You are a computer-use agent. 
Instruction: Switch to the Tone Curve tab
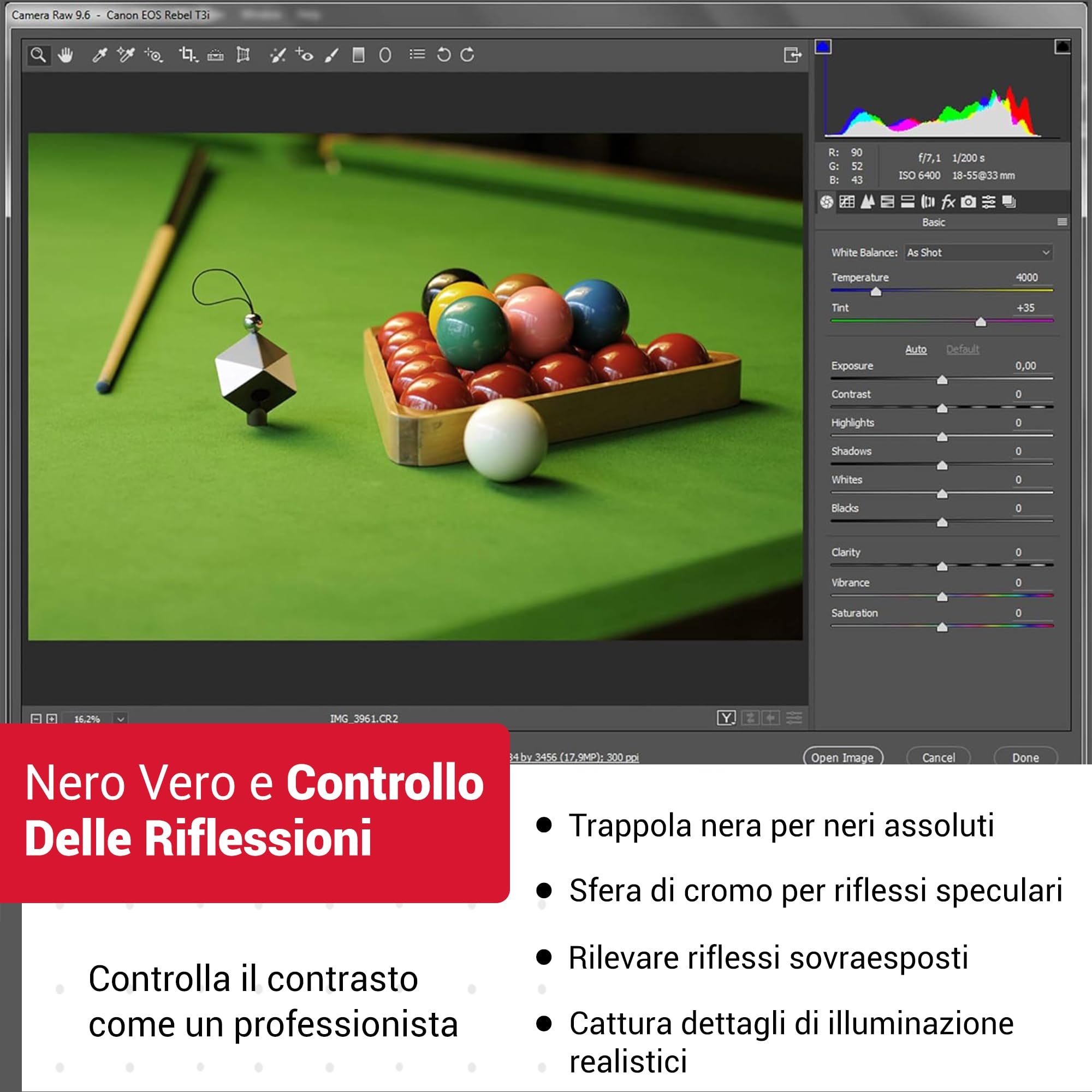(847, 202)
